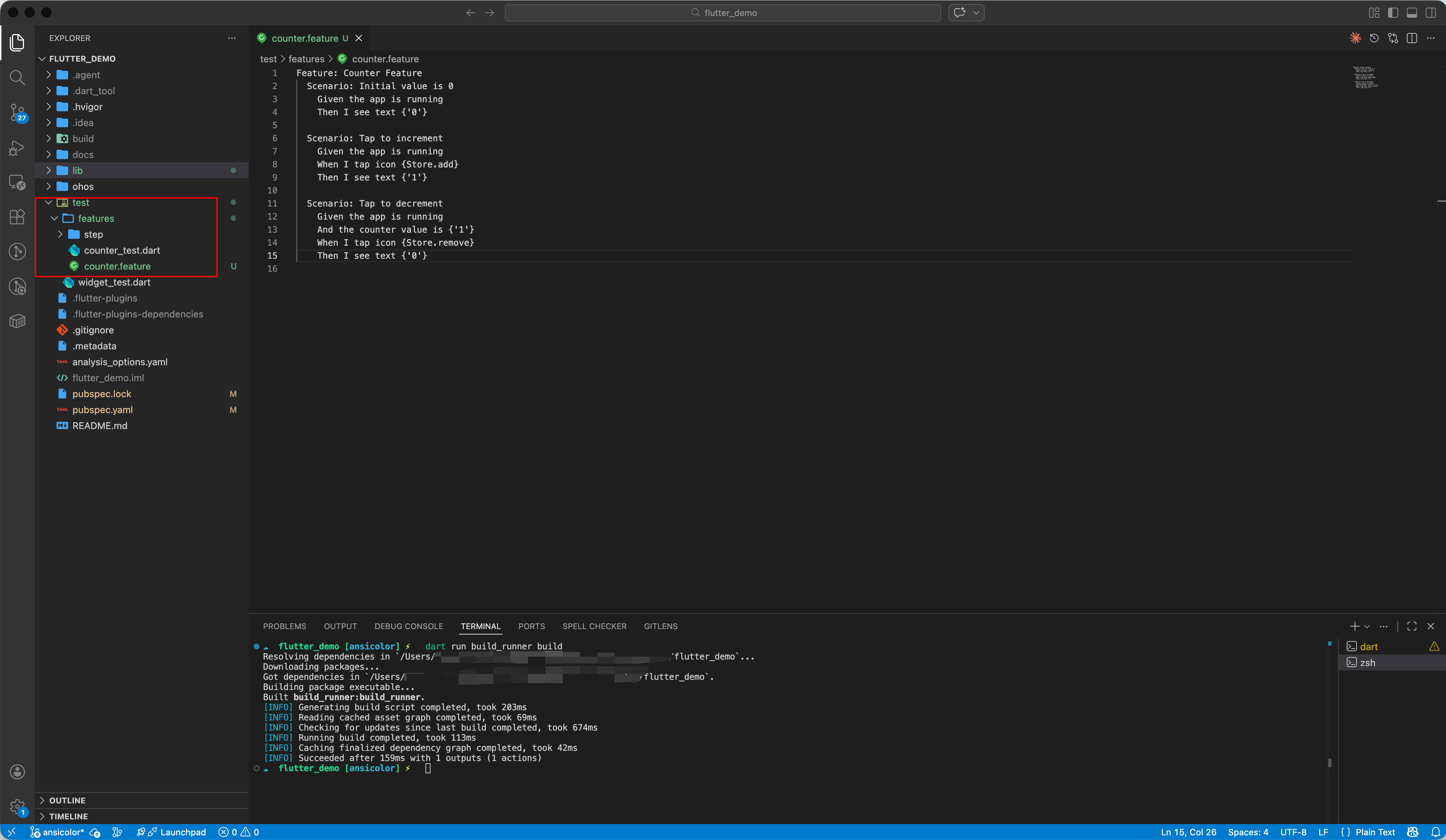Click the notifications bell in status bar
Viewport: 1446px width, 840px height.
[1435, 832]
